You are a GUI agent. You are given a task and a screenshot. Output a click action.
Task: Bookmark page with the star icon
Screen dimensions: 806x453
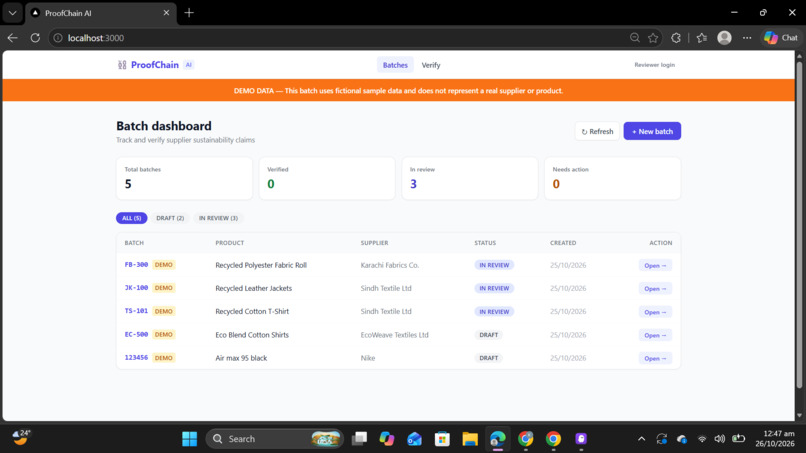653,38
